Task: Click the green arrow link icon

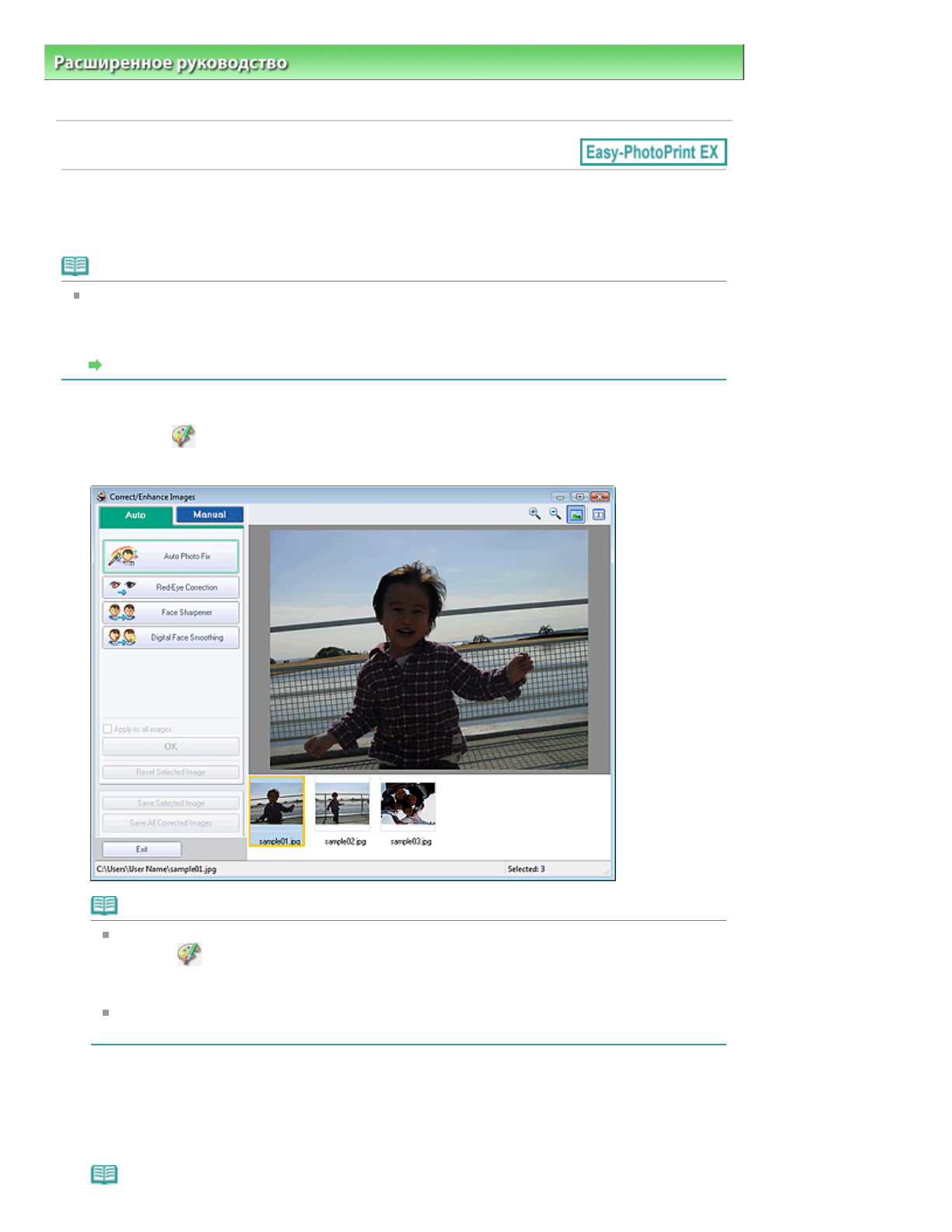Action: (x=96, y=365)
